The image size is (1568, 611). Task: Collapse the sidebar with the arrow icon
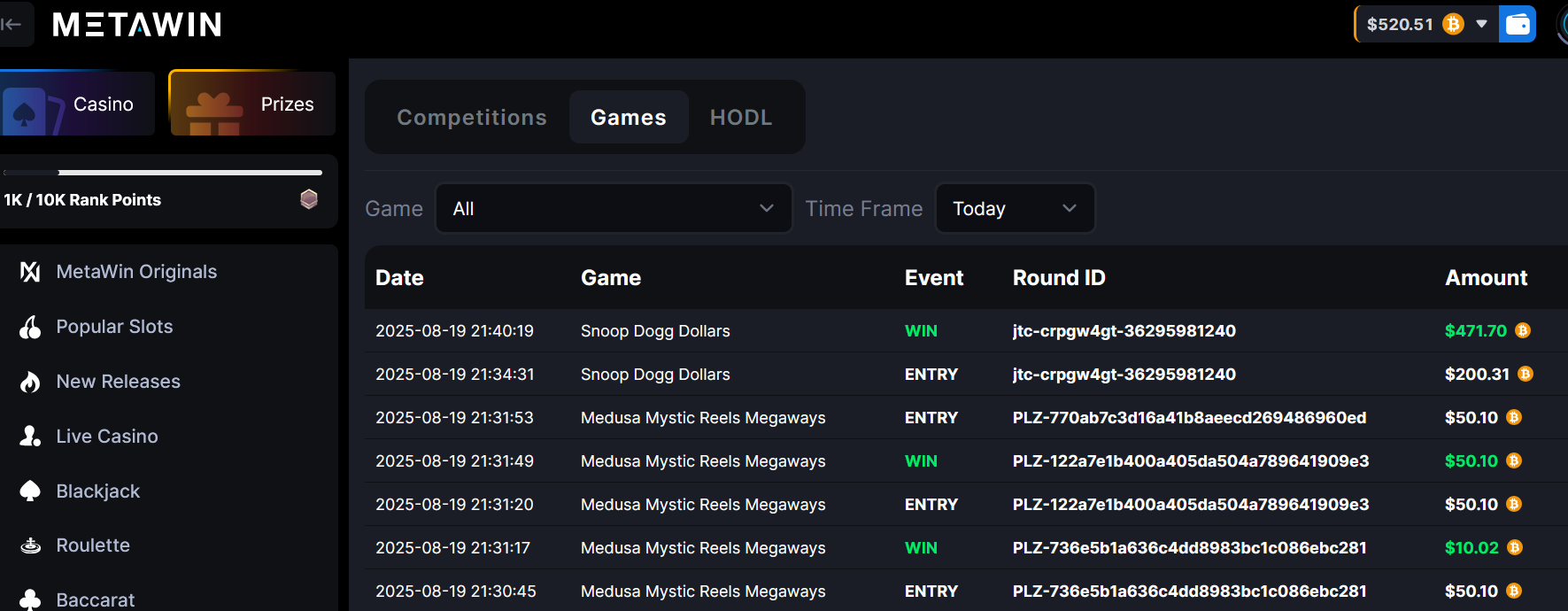coord(12,24)
